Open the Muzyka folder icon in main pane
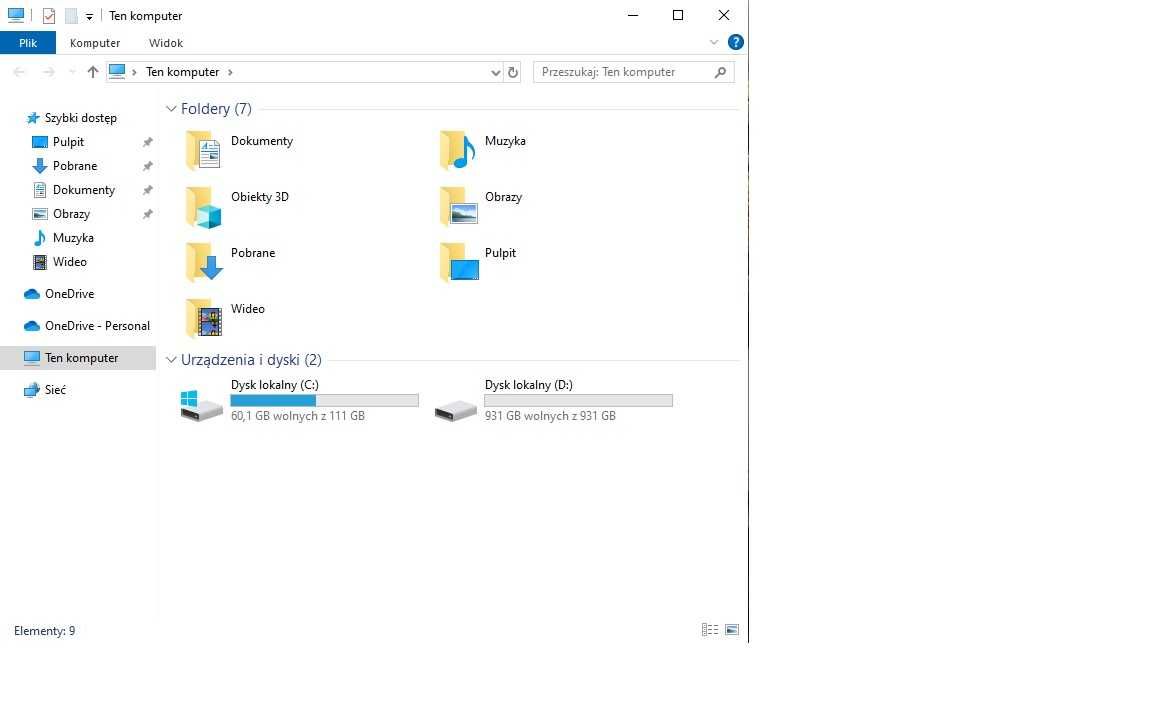 (x=458, y=150)
